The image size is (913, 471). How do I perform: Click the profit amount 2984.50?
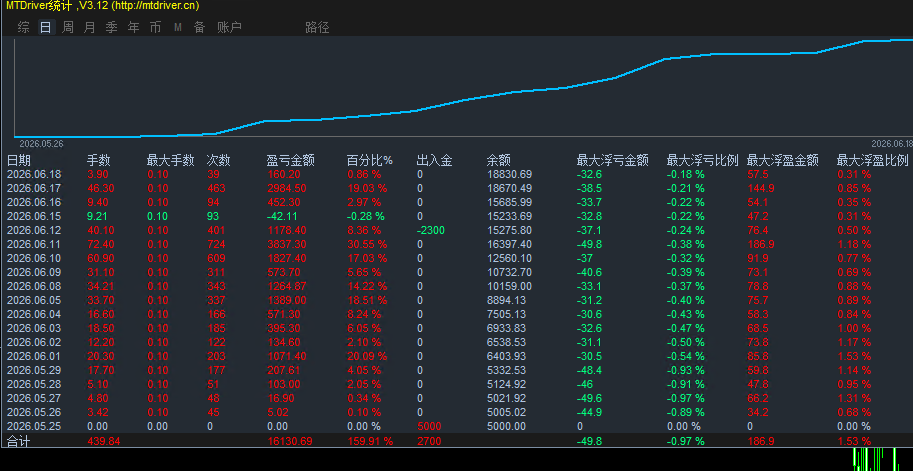[x=286, y=189]
